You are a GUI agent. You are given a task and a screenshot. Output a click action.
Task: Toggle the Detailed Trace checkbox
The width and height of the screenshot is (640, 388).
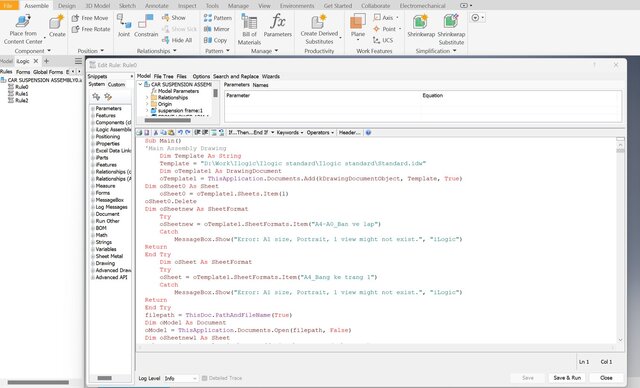(204, 378)
